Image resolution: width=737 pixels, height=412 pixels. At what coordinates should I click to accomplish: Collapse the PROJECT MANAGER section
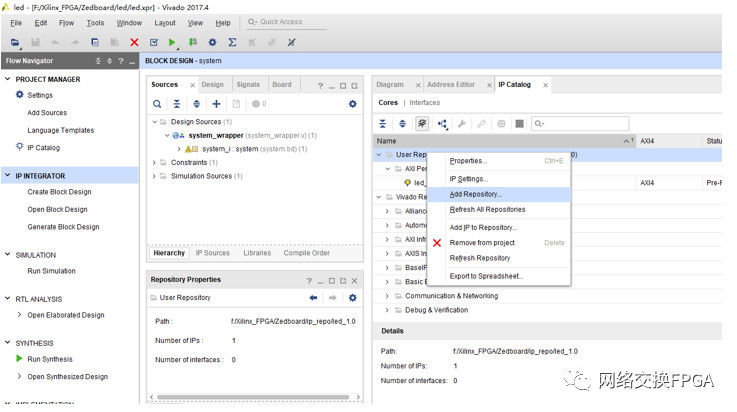tap(8, 79)
